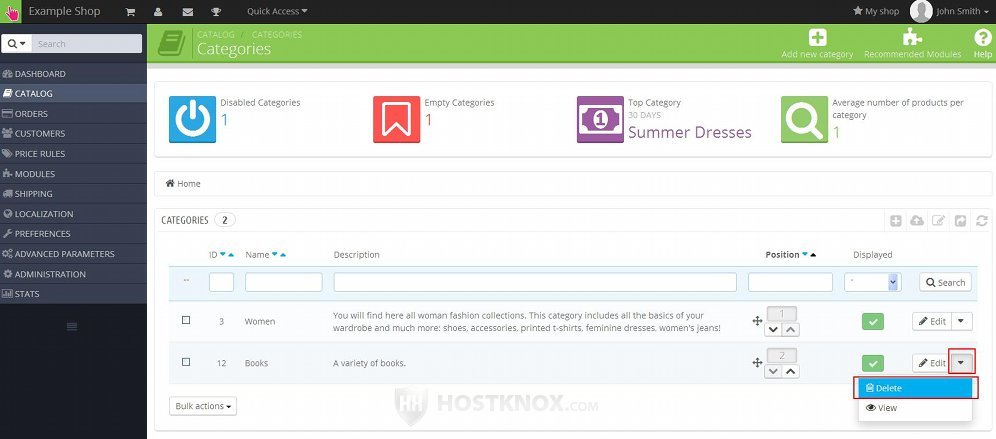This screenshot has height=439, width=996.
Task: Click the Add new category plus icon
Action: click(x=818, y=37)
